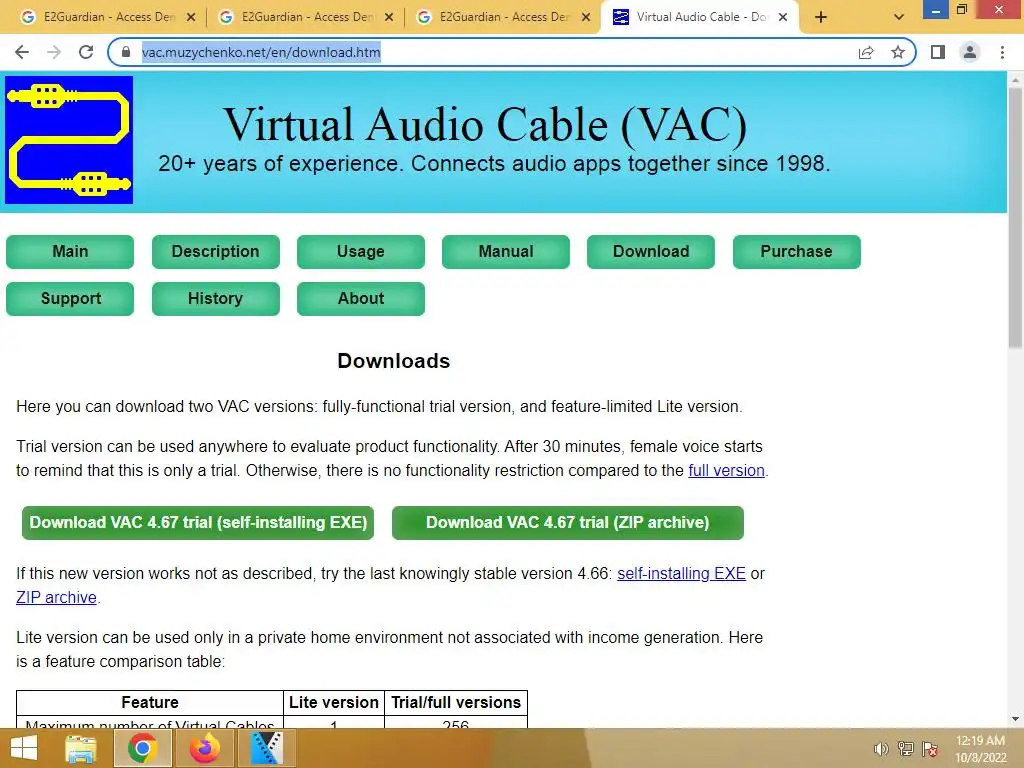Close the first E2Guardian tab
1024x768 pixels.
[x=191, y=18]
